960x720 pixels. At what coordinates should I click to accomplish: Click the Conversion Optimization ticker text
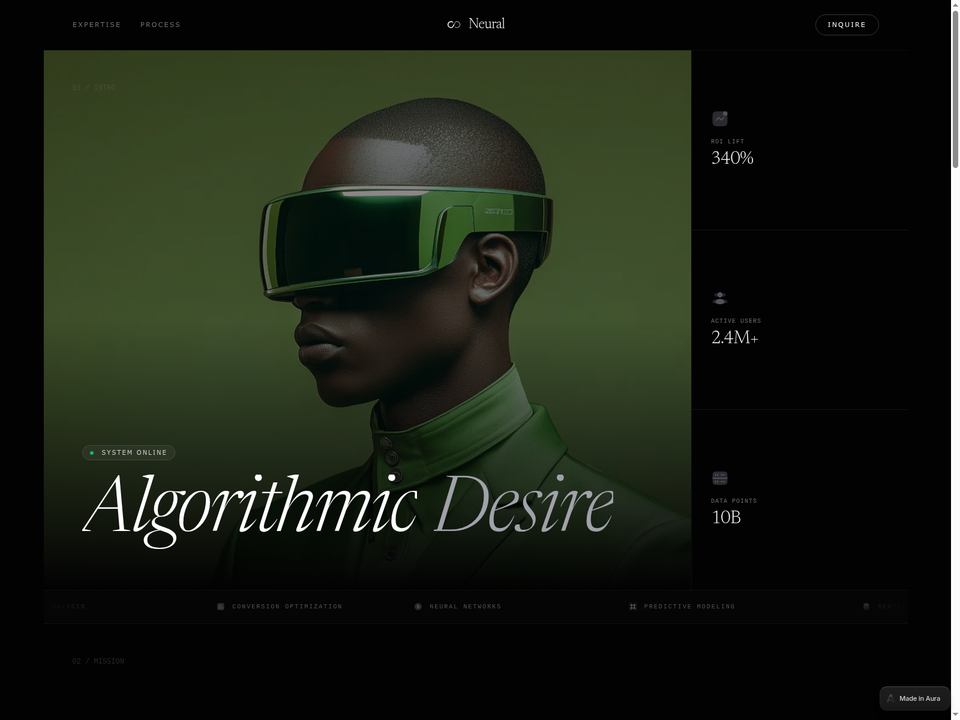[x=287, y=607]
